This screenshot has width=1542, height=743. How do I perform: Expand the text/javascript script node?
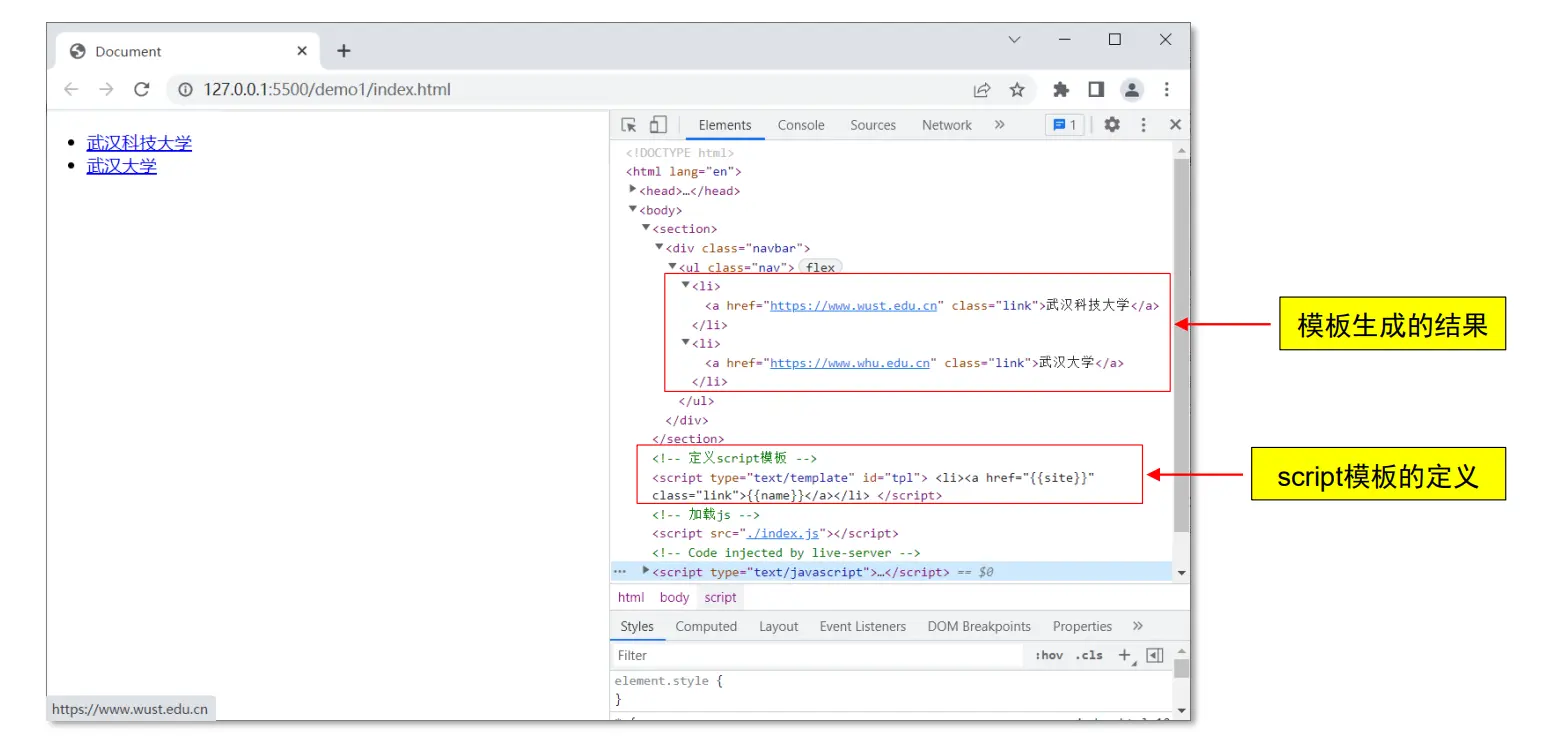[646, 570]
